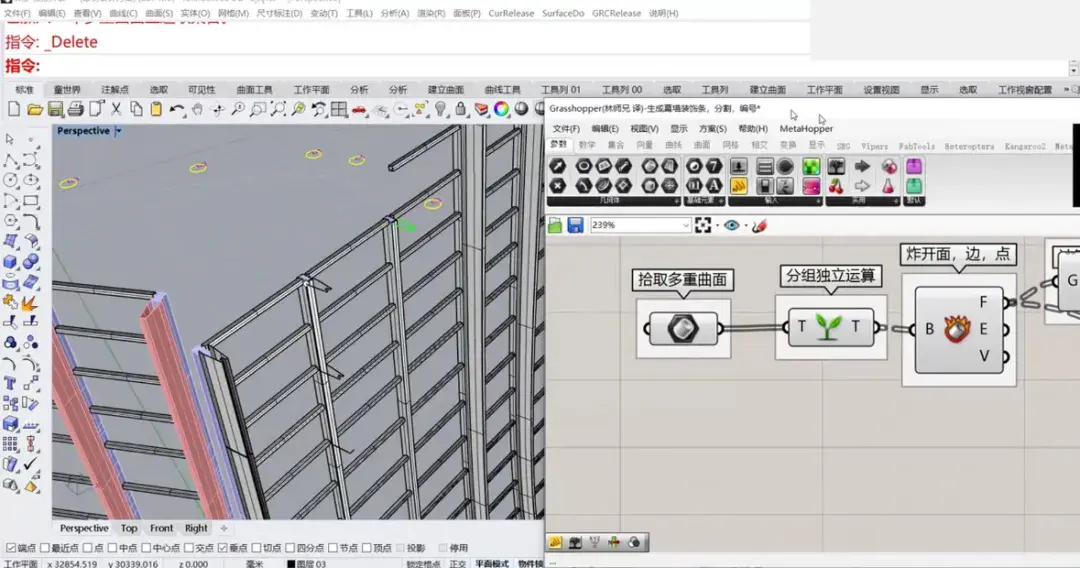This screenshot has height=568, width=1080.
Task: Click the Undo arrow icon
Action: tap(177, 109)
